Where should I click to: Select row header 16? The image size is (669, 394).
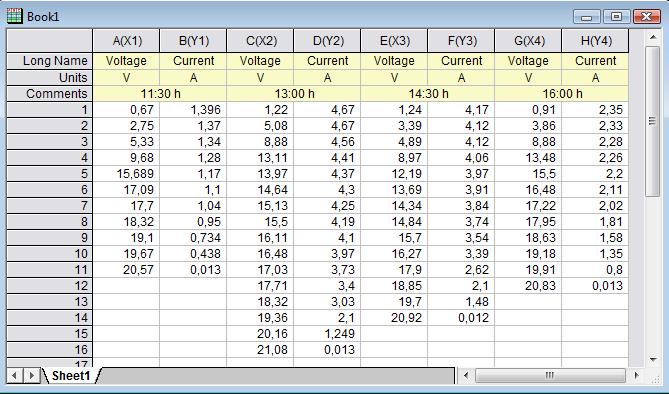pos(49,350)
